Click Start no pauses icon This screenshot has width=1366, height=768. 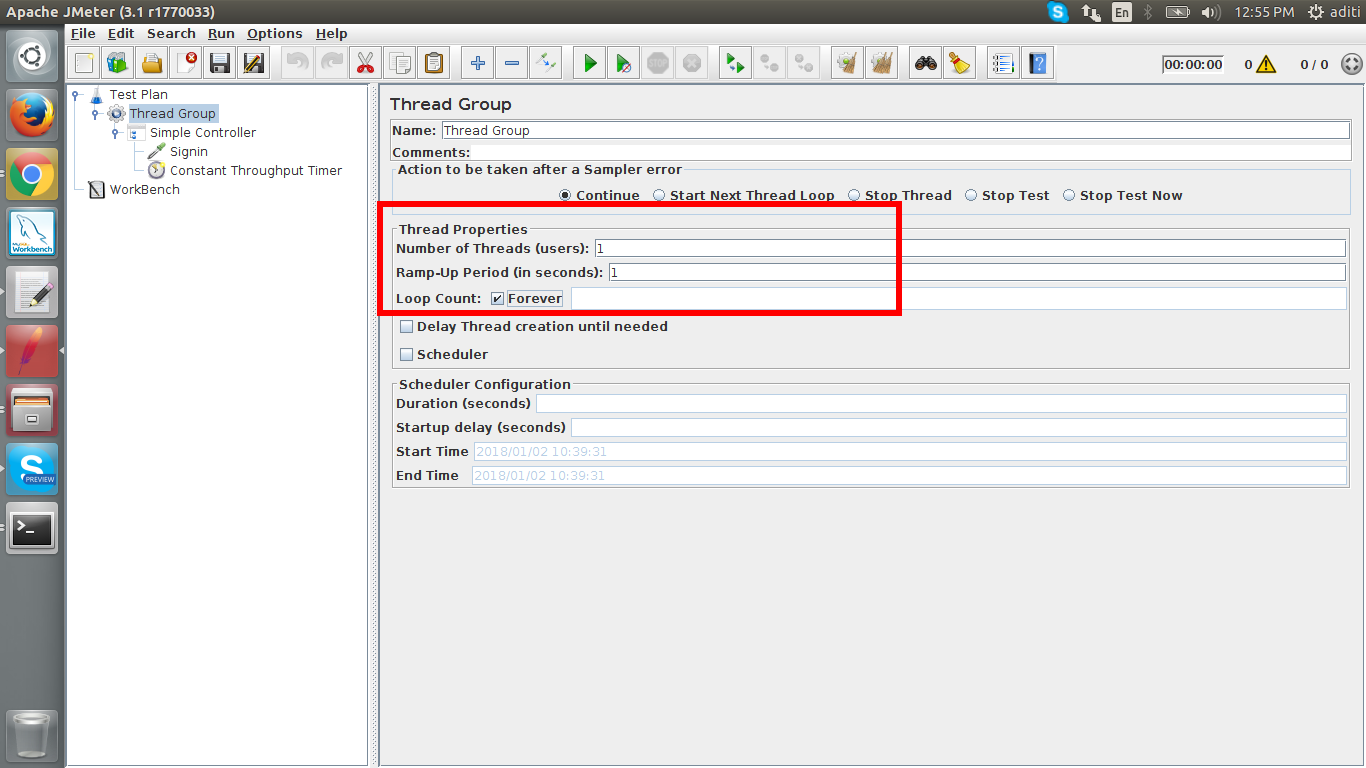click(623, 64)
